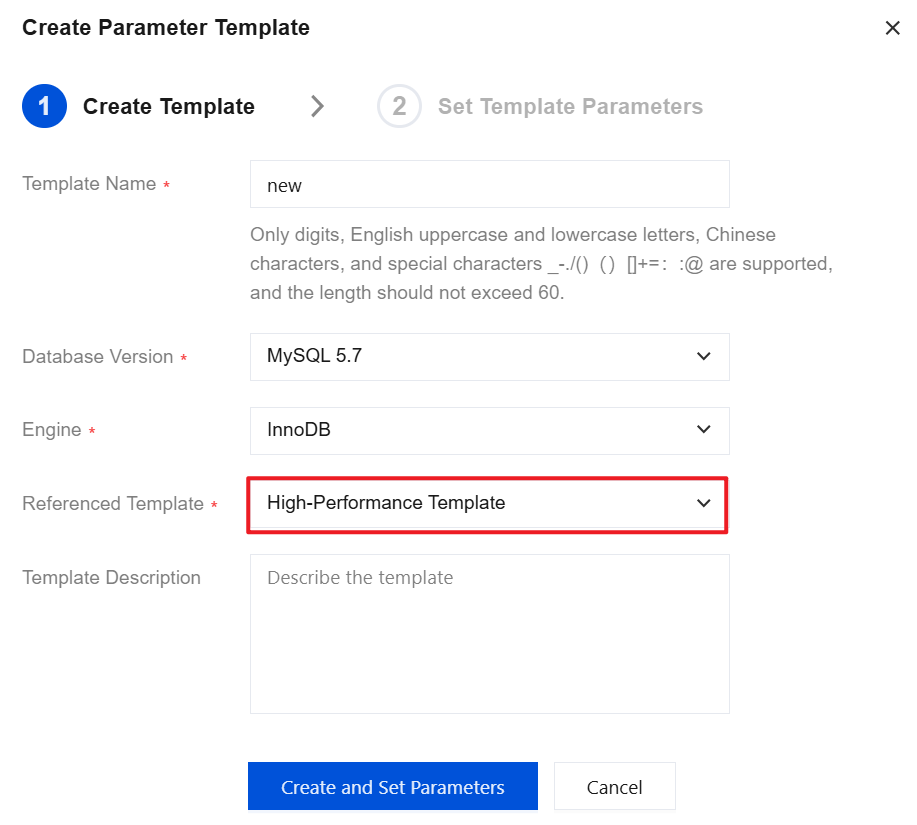Screen dimensions: 917x825
Task: Close the Create Parameter Template dialog
Action: tap(892, 28)
